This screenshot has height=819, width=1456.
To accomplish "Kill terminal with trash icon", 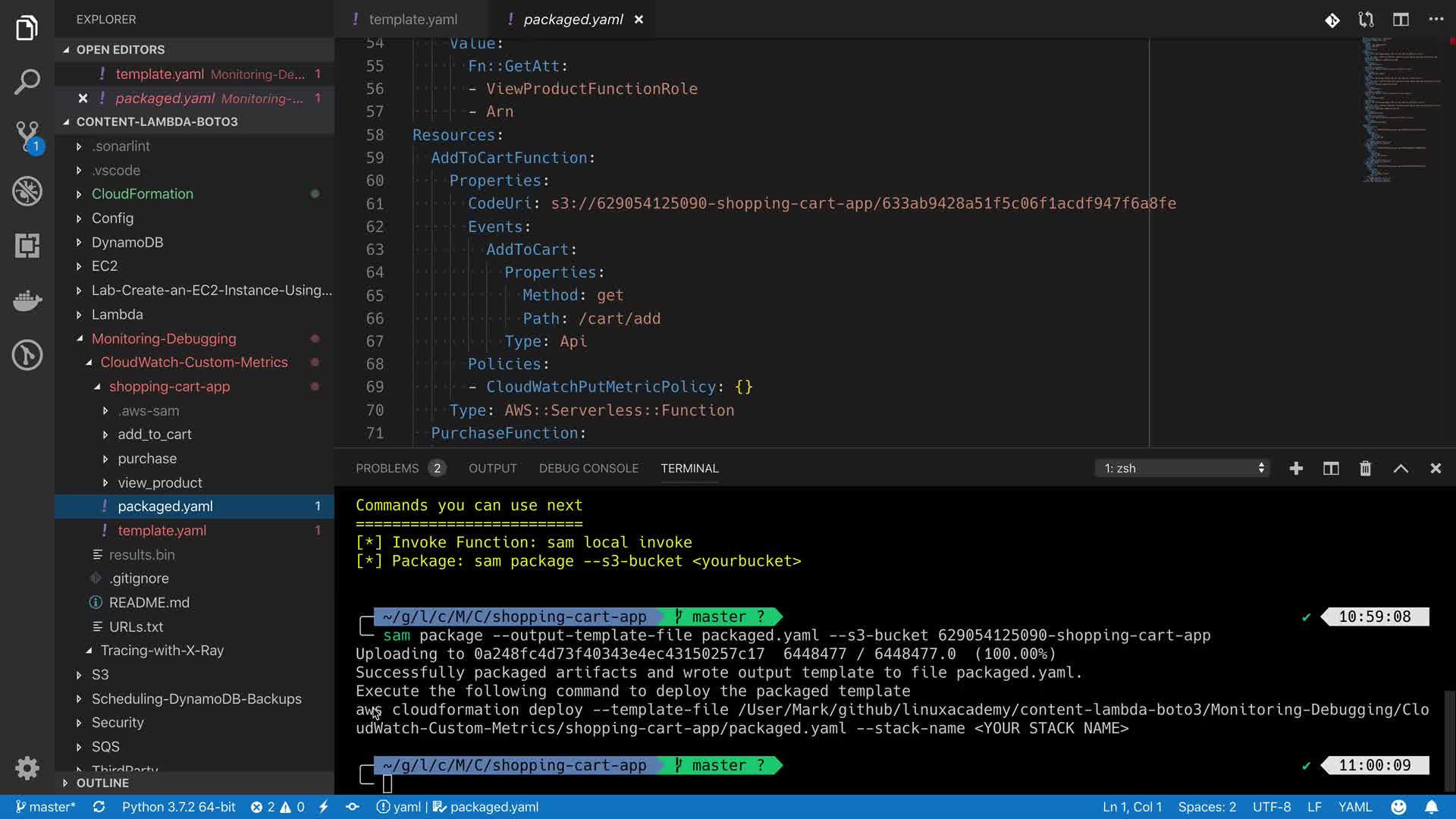I will point(1365,469).
